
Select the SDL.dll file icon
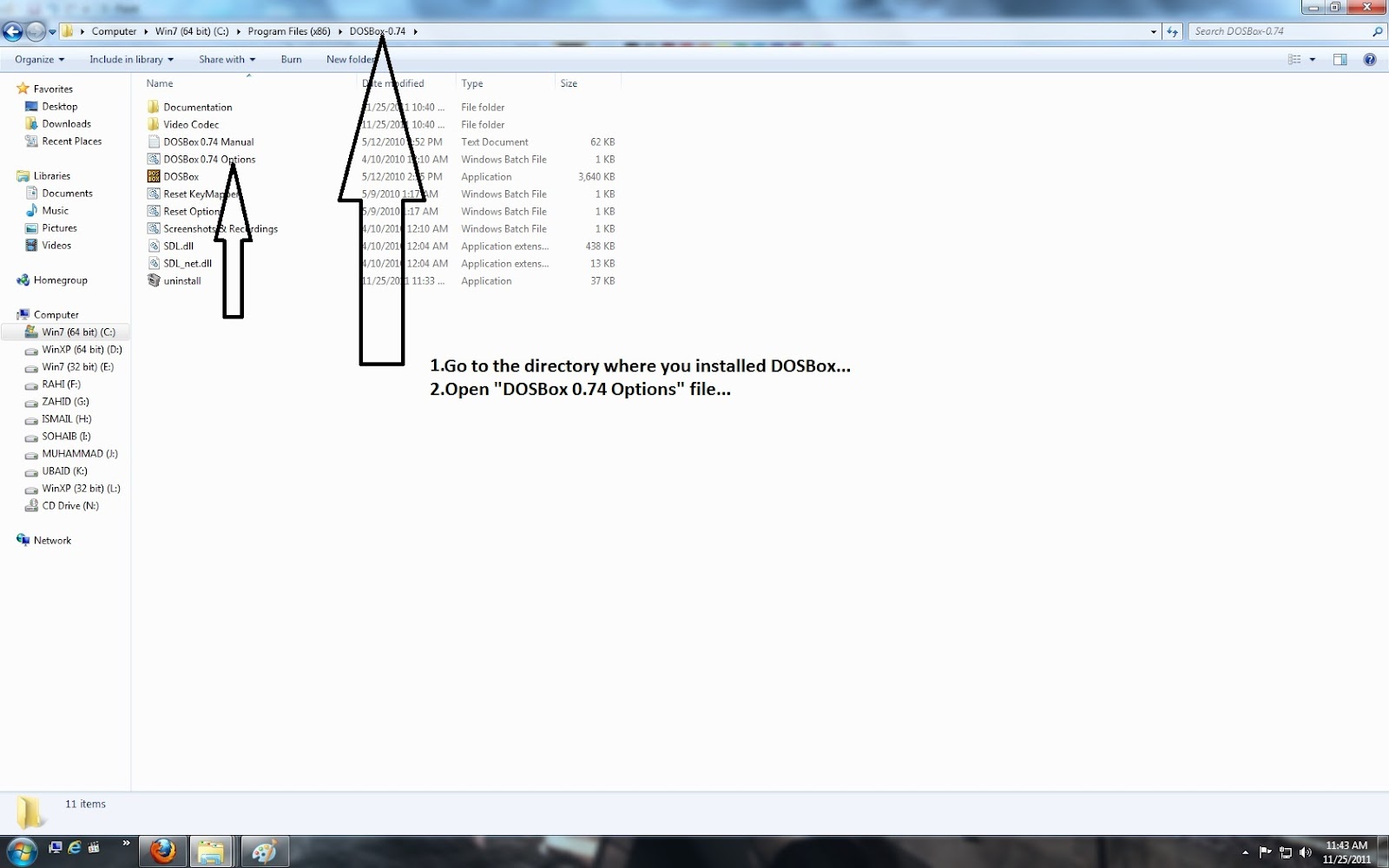coord(154,246)
